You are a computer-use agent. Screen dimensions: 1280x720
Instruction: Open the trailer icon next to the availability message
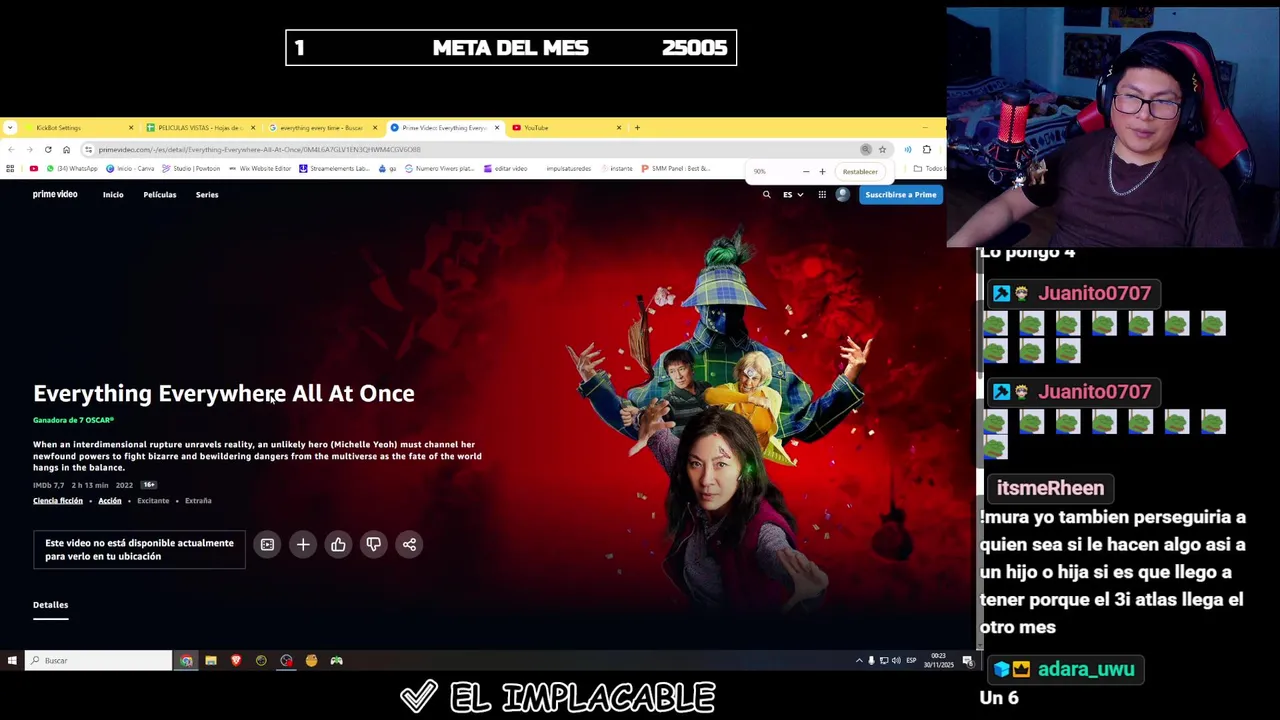click(x=267, y=545)
